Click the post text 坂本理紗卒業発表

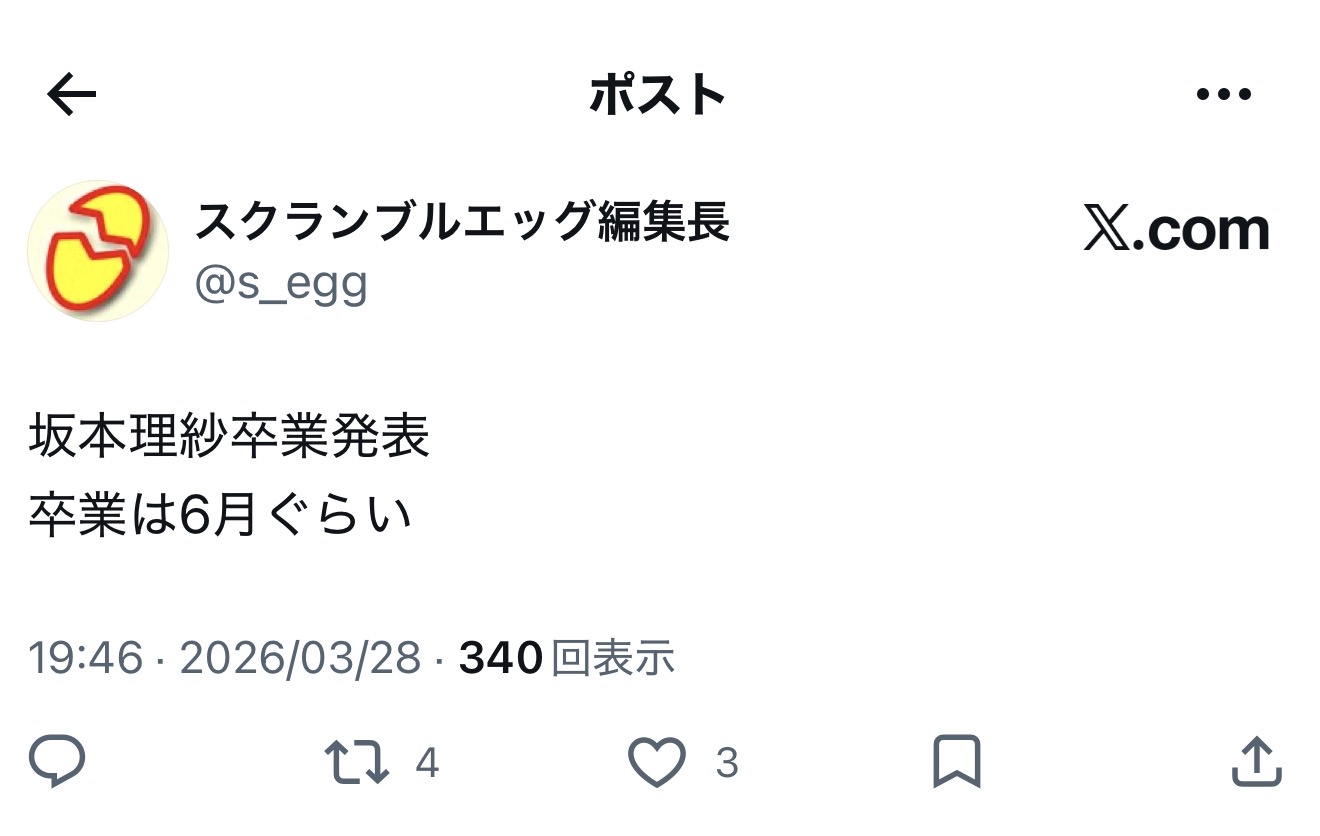coord(229,437)
